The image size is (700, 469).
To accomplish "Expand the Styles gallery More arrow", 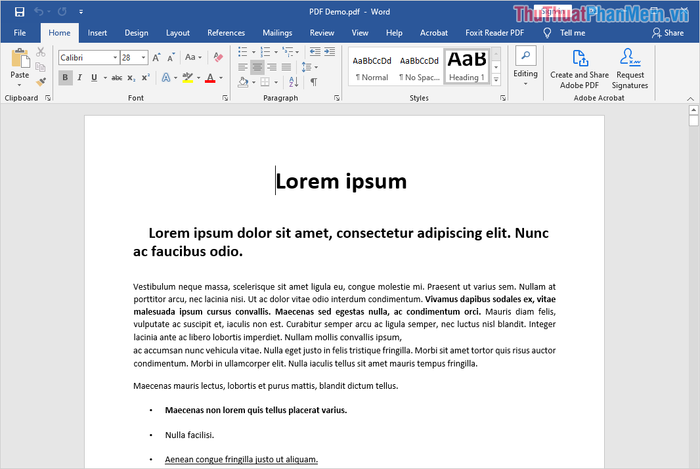I will point(496,80).
